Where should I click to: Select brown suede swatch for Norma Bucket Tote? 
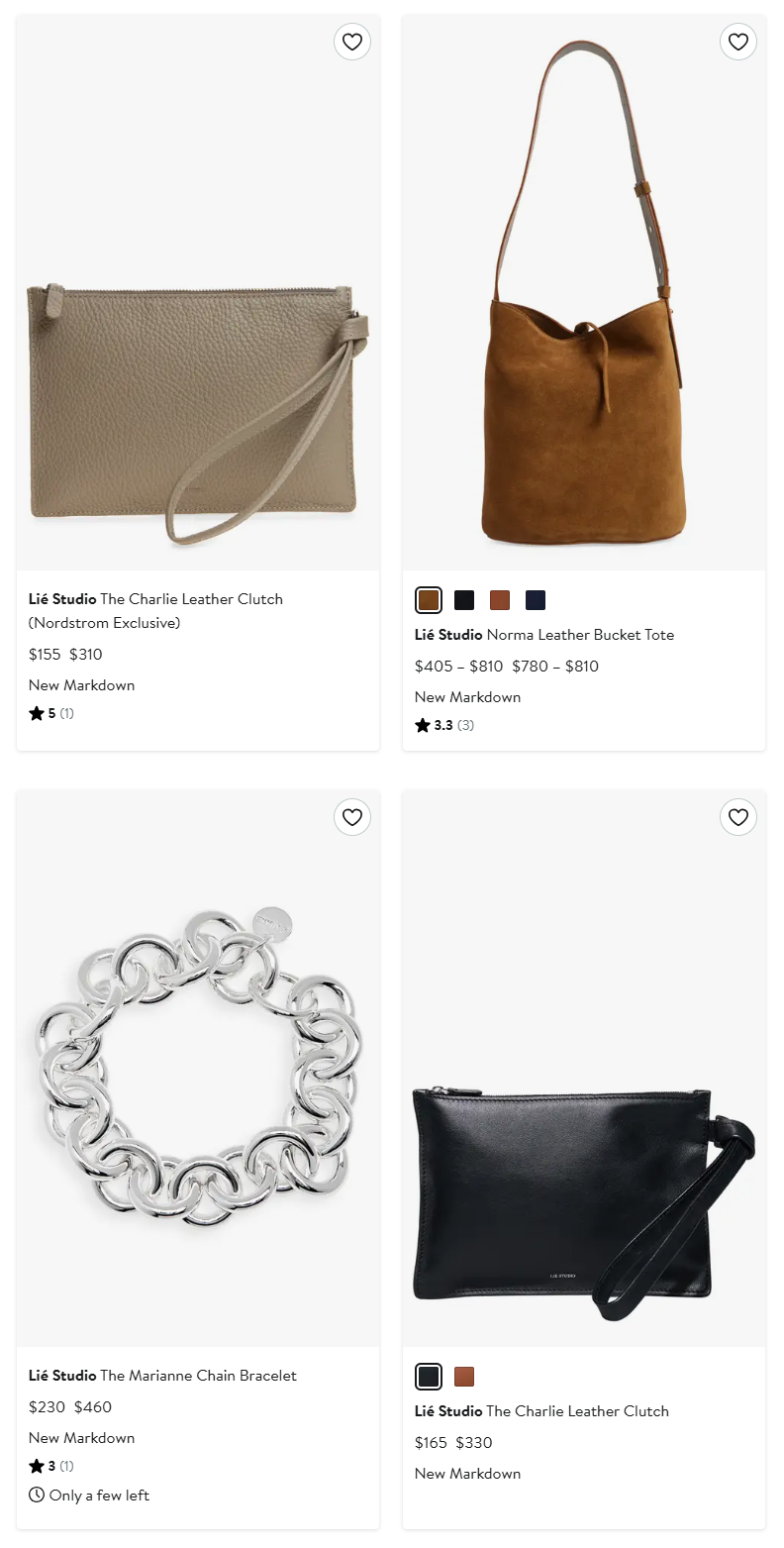[x=429, y=600]
